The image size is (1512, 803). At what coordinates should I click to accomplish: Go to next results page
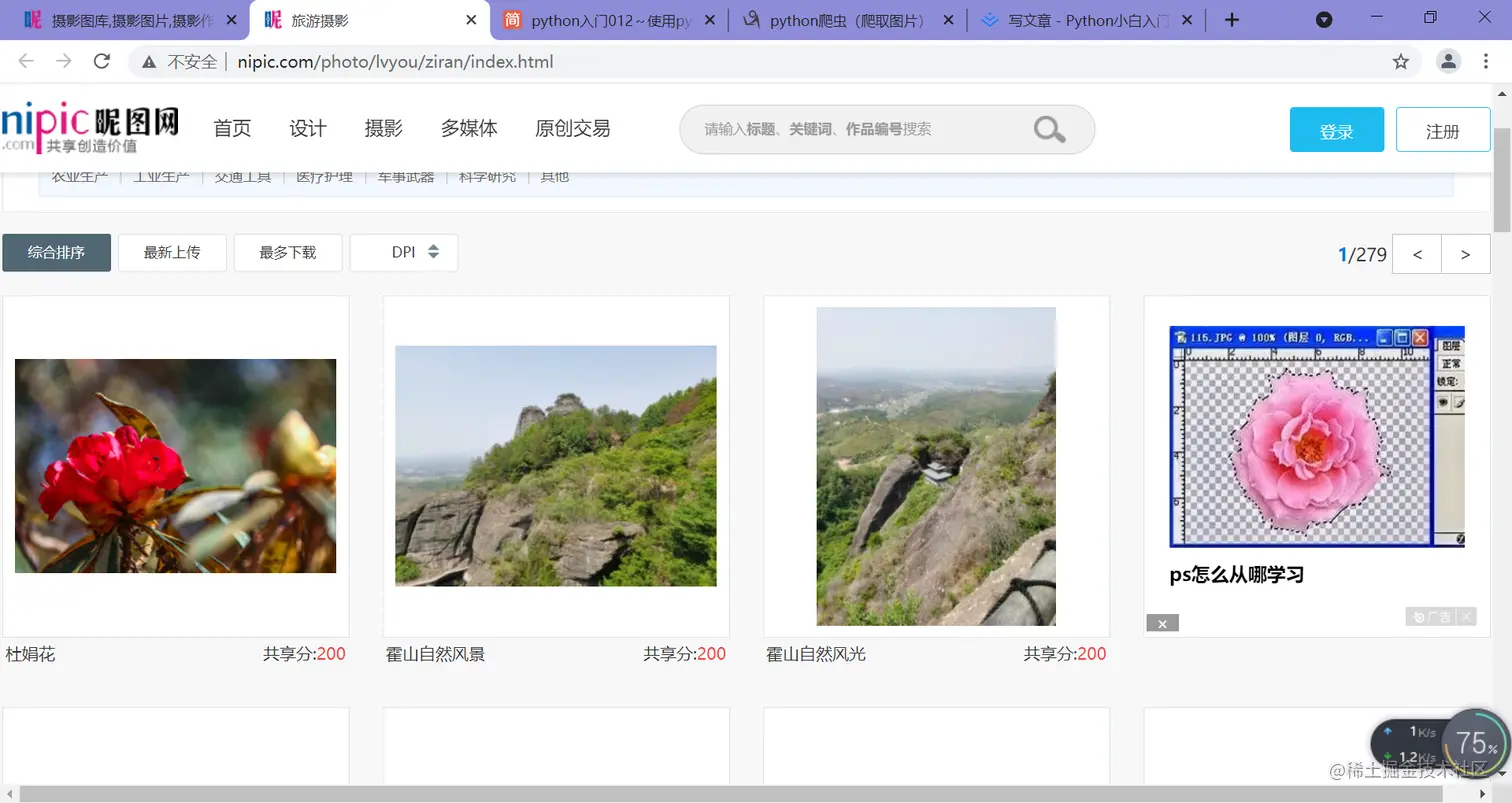(x=1466, y=254)
